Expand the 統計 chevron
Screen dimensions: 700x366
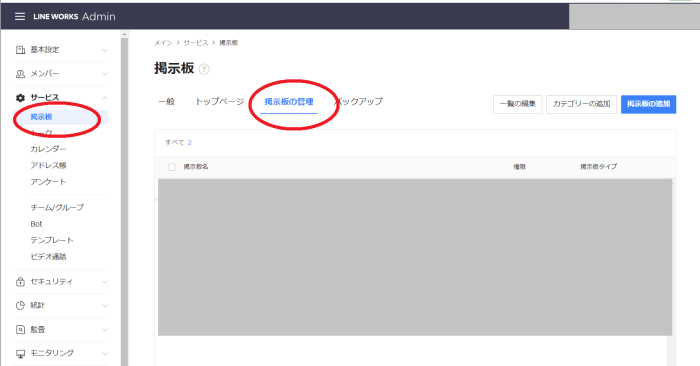[104, 306]
